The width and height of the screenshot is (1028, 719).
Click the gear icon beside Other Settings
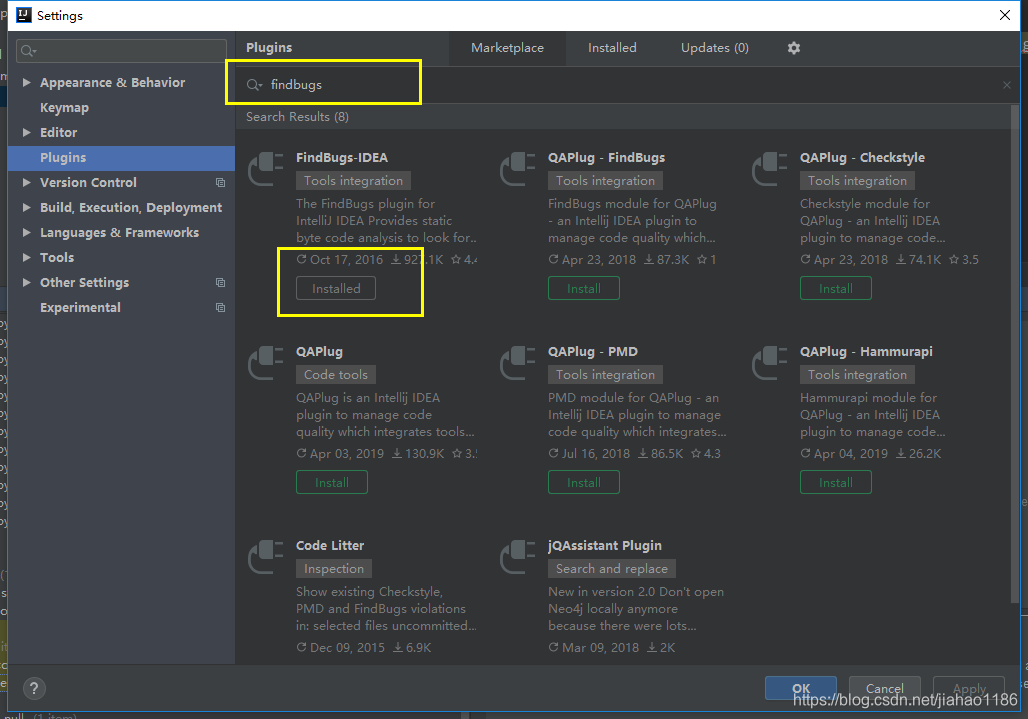220,282
